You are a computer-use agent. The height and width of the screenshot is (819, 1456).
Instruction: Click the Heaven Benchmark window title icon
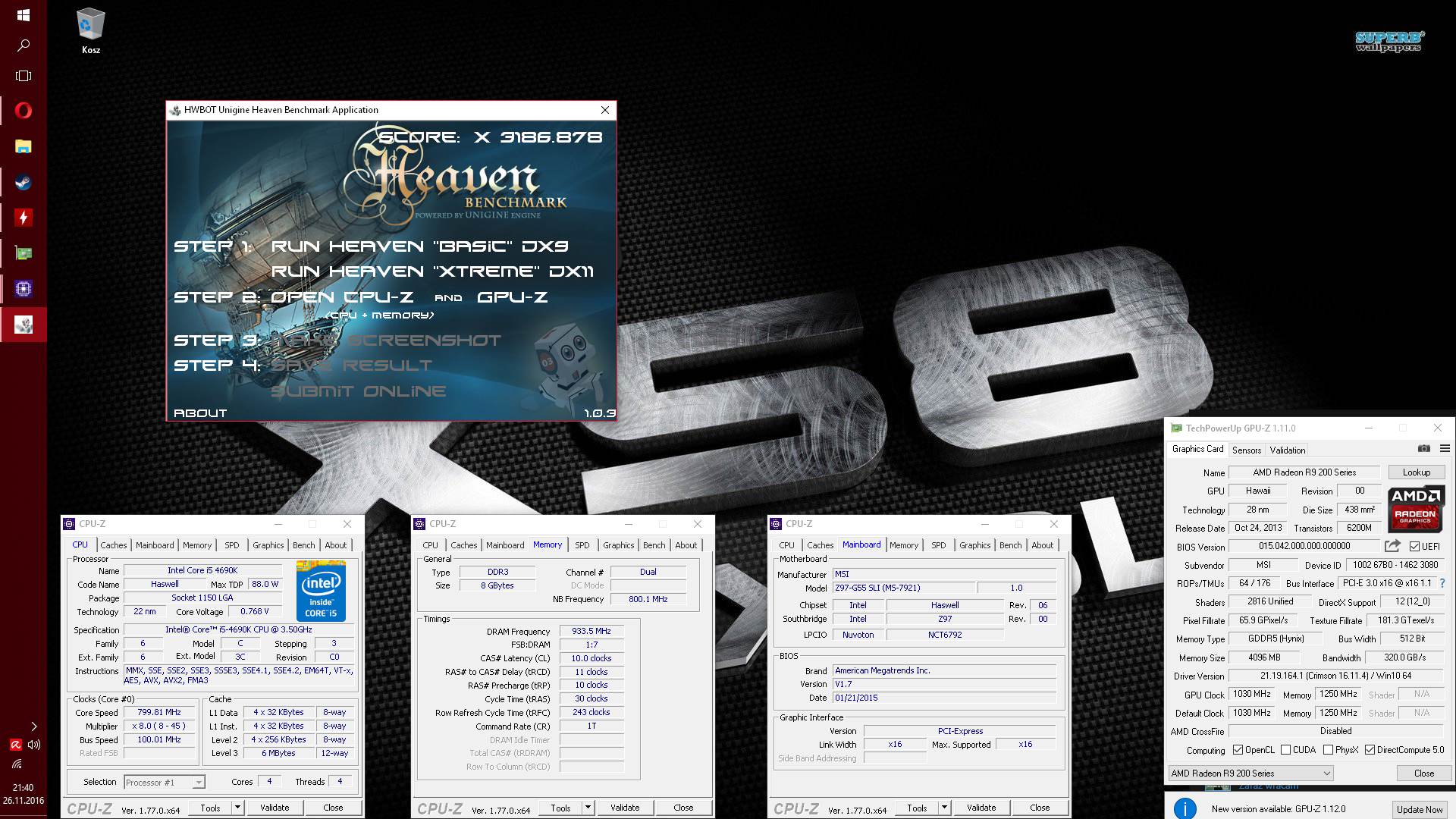coord(175,110)
